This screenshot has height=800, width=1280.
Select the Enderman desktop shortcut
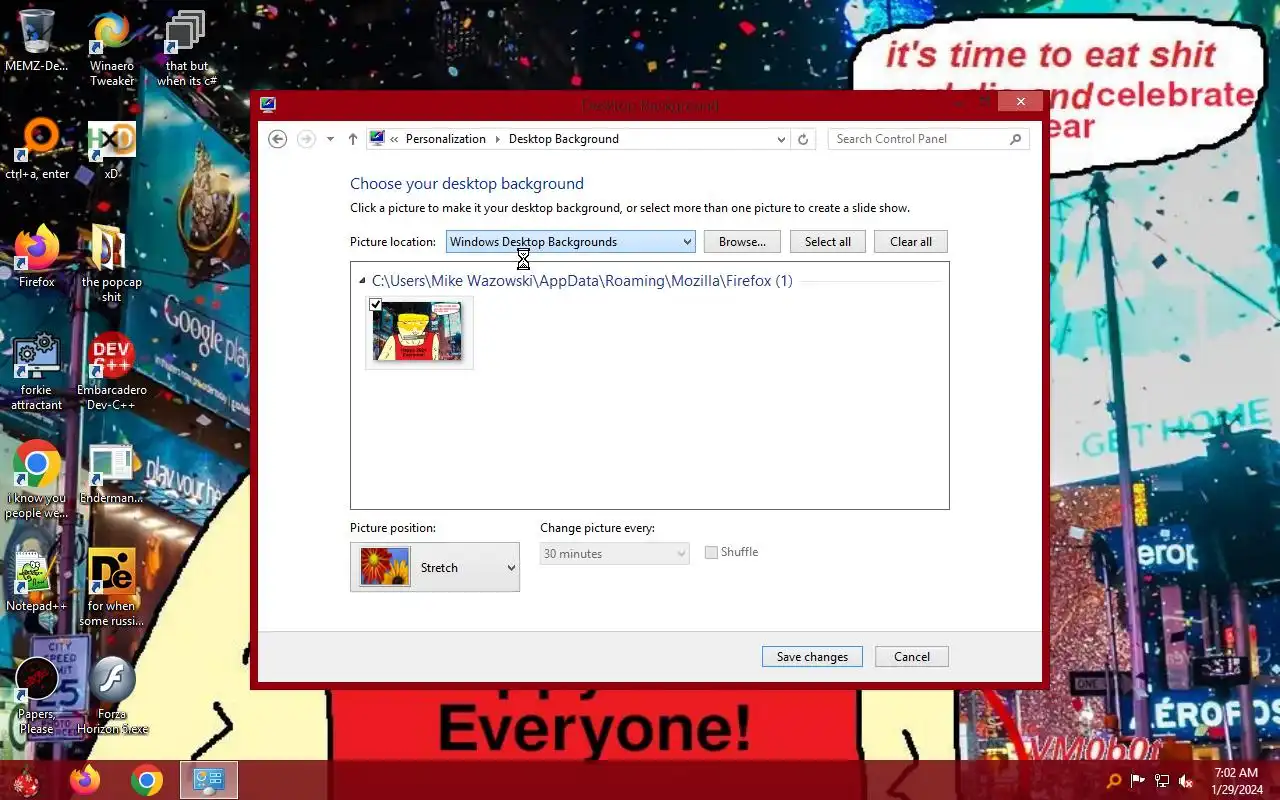(x=111, y=473)
